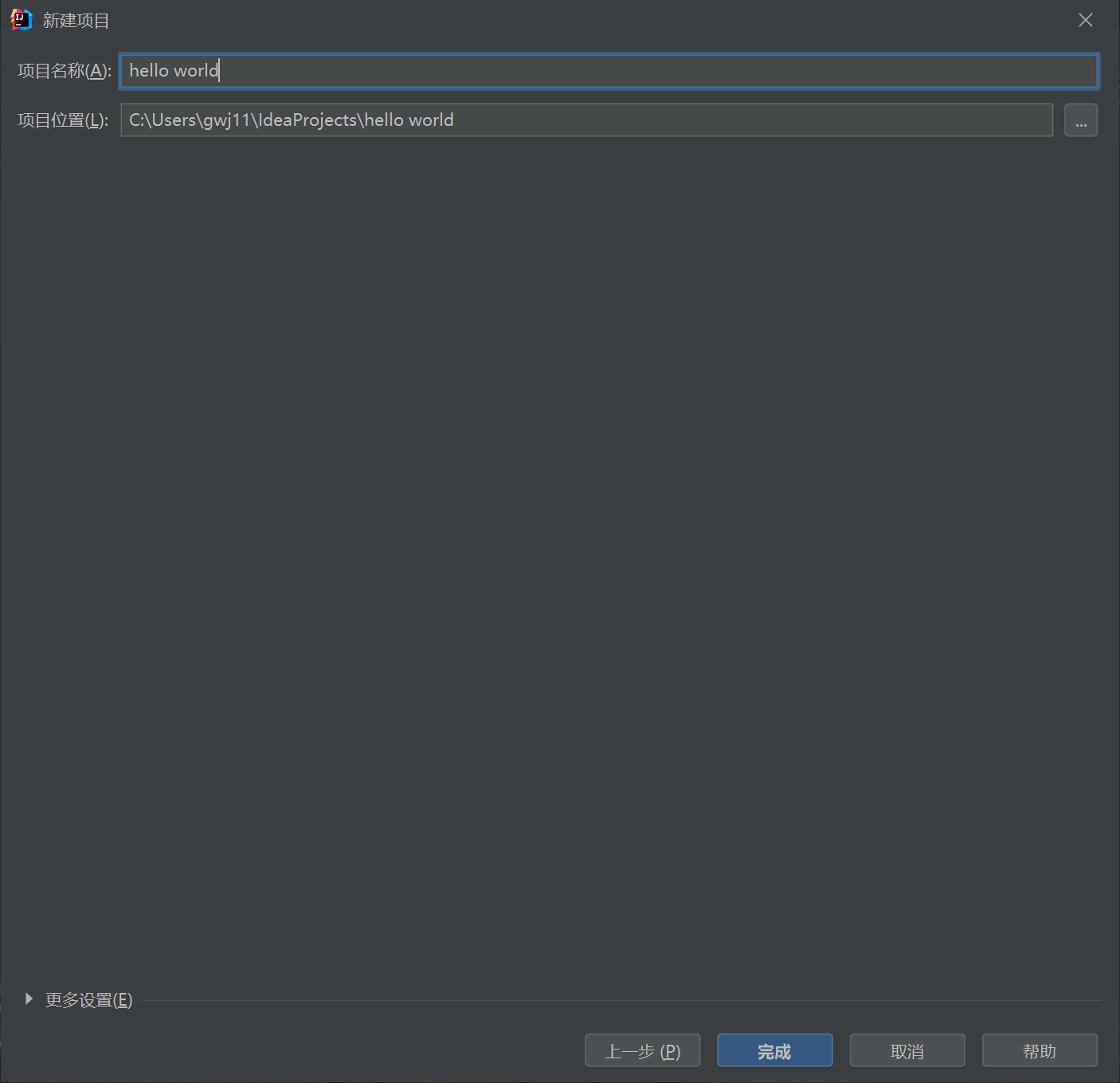Click the IntelliJ IDEA logo in the title bar

(21, 19)
